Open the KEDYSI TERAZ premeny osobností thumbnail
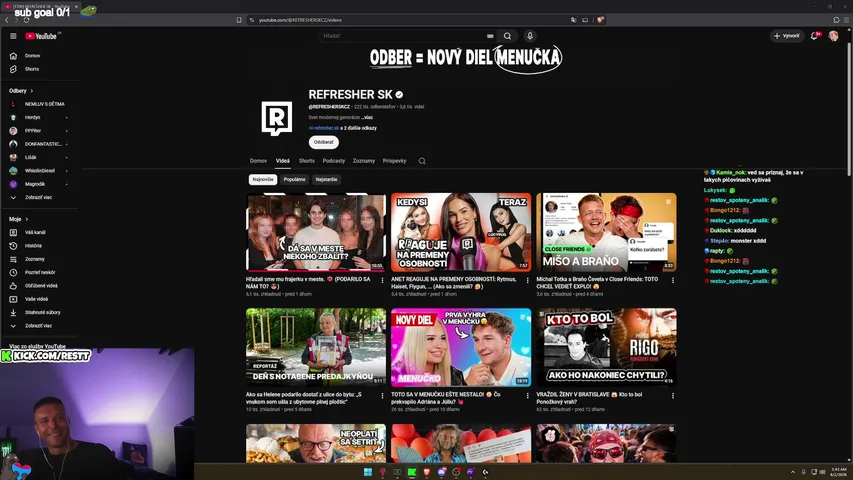Image resolution: width=853 pixels, height=480 pixels. click(x=461, y=232)
